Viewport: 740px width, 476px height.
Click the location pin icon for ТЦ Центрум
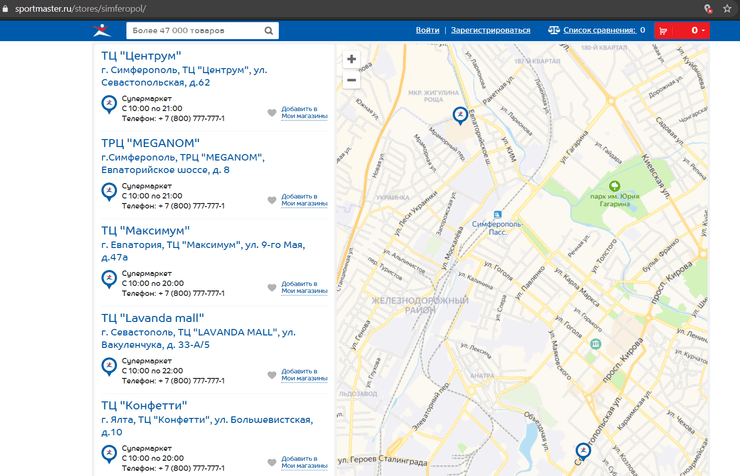point(109,104)
